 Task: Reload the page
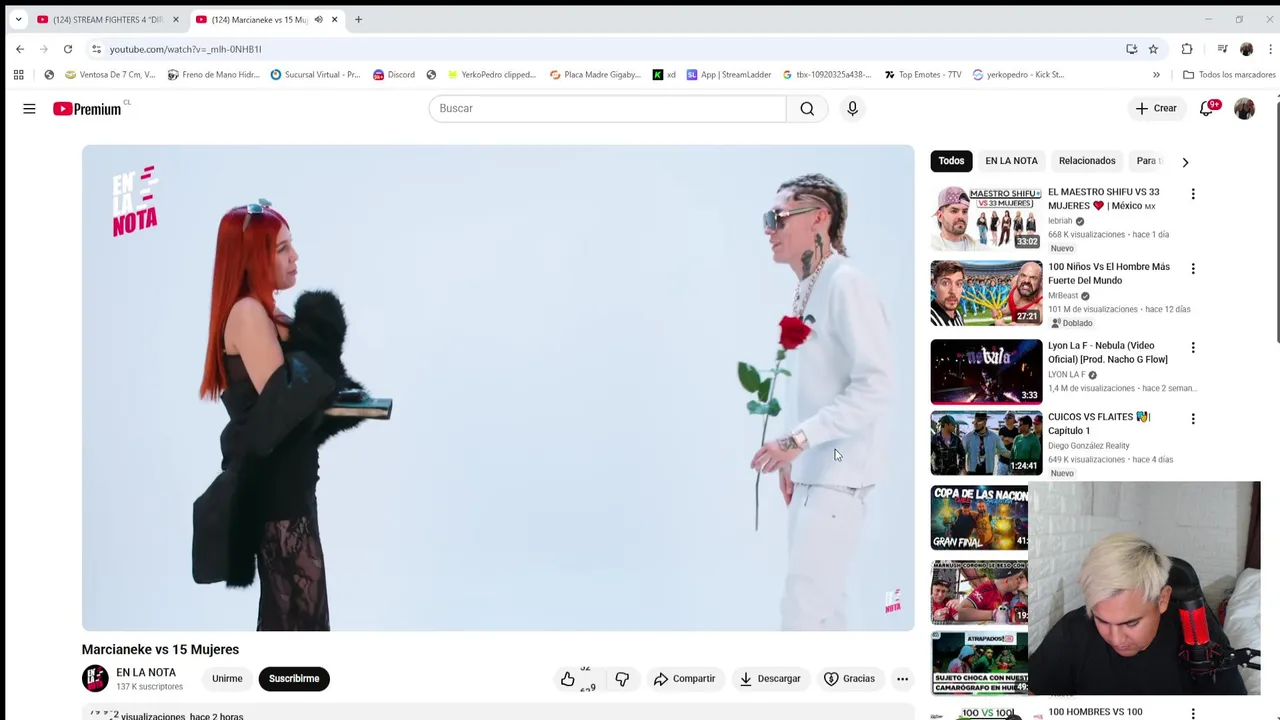[68, 49]
